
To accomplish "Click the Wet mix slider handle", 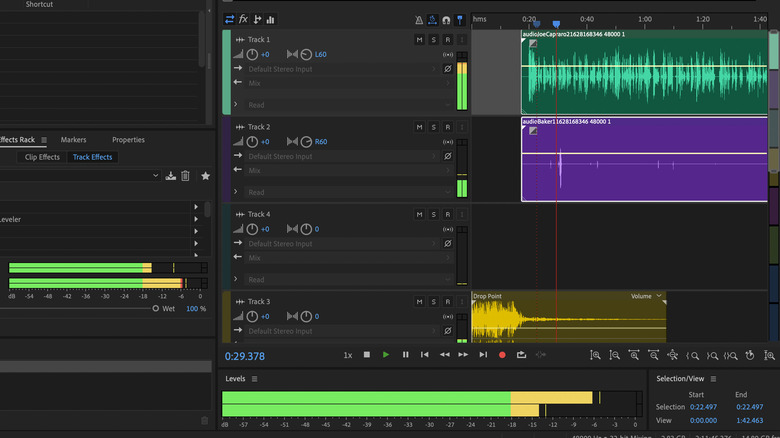I will pos(156,309).
